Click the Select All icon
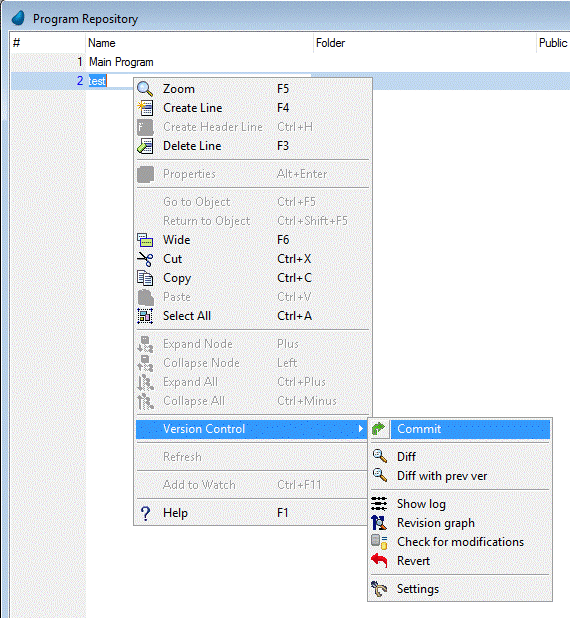570x618 pixels. [x=145, y=316]
